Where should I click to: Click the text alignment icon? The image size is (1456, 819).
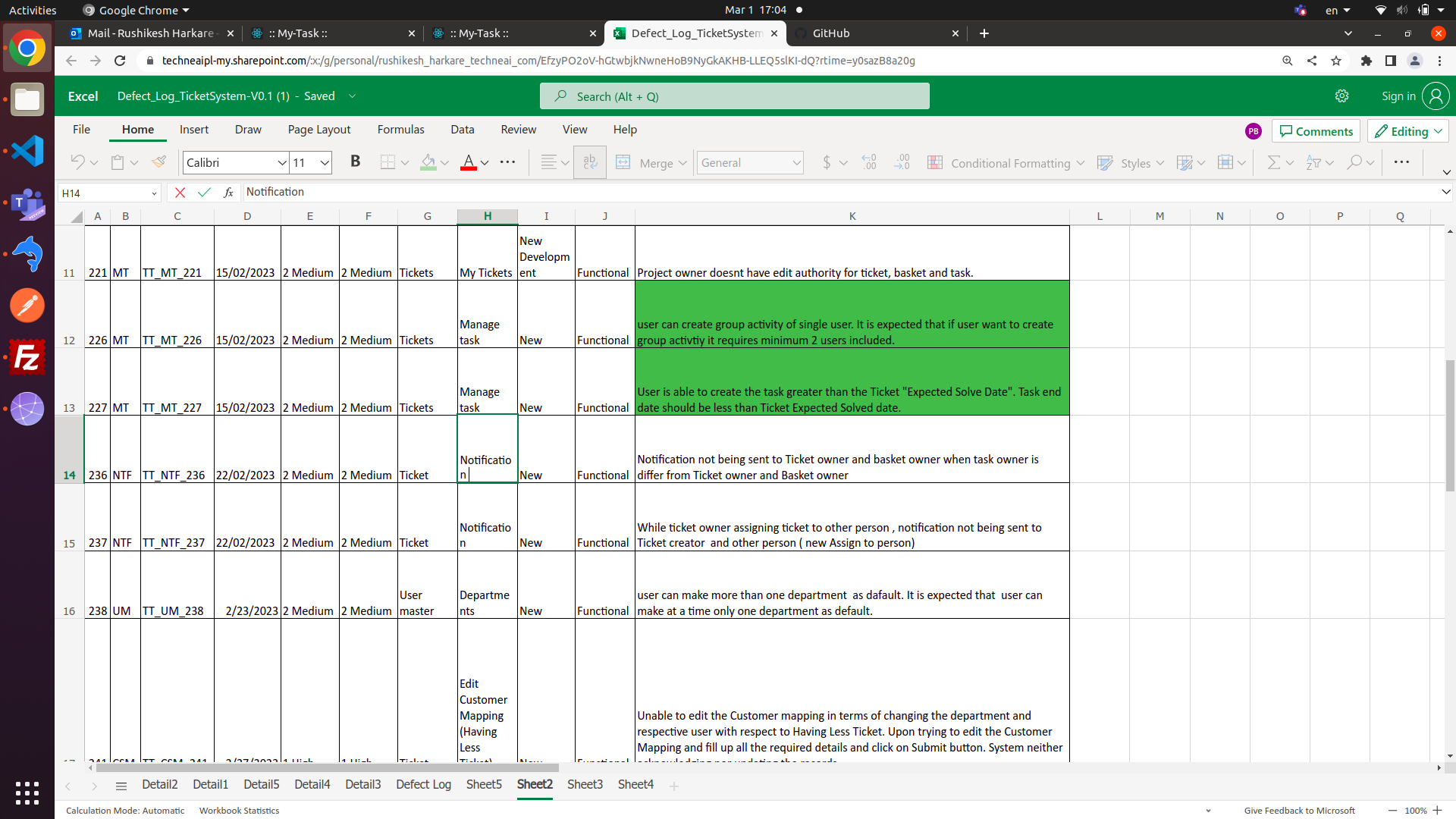(x=548, y=162)
